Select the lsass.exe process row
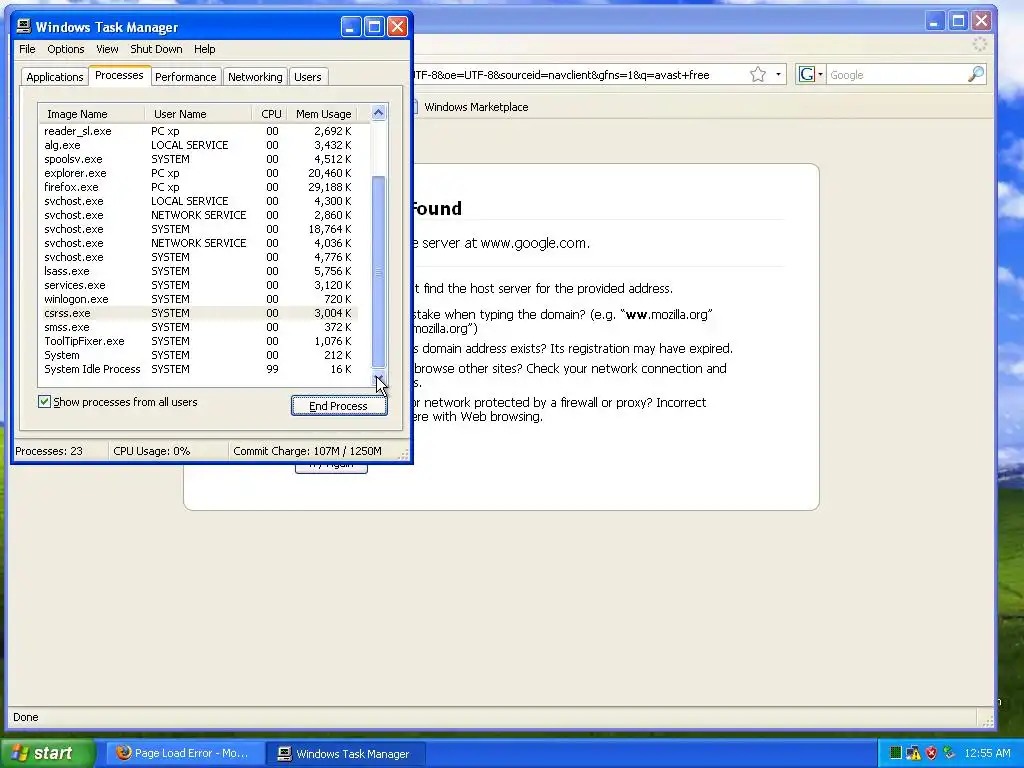 [x=198, y=271]
